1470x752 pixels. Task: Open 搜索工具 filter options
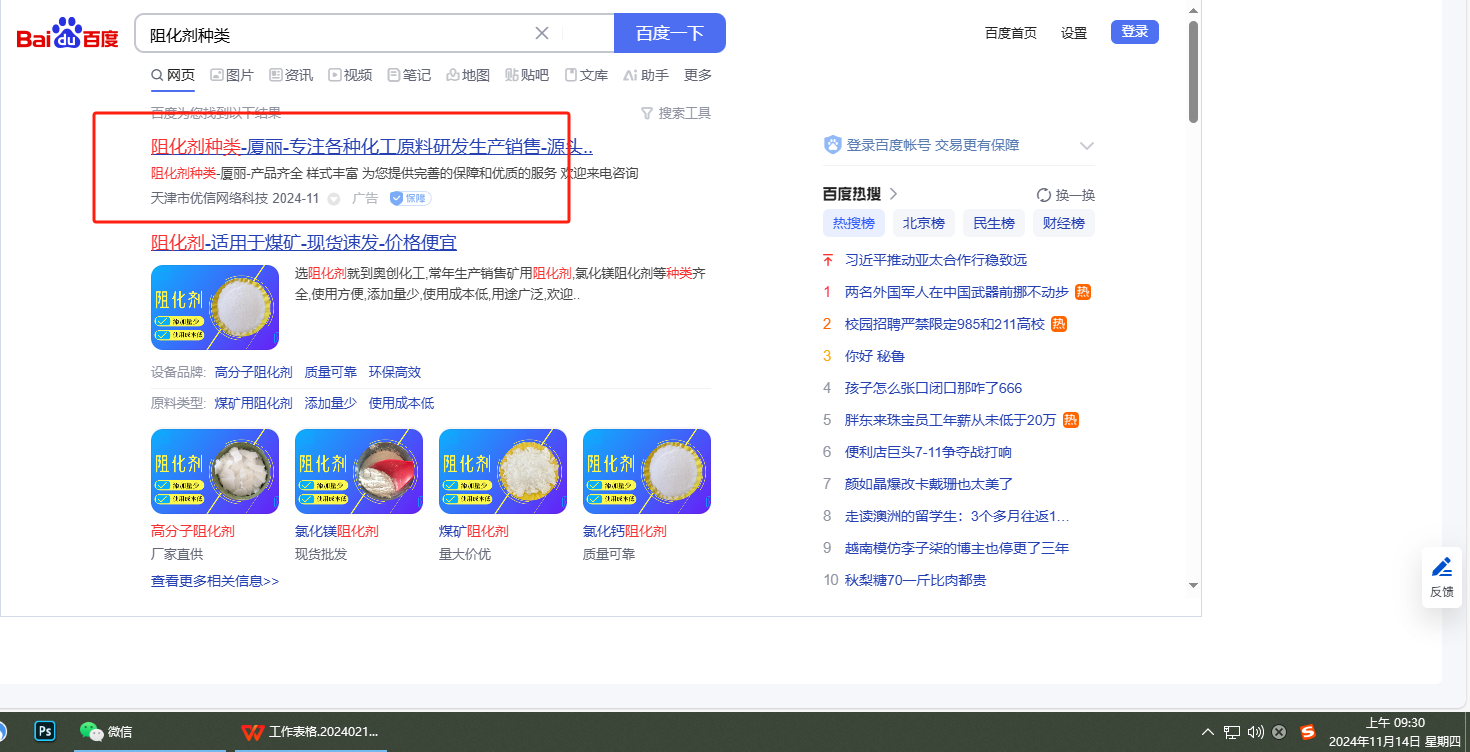pos(676,113)
